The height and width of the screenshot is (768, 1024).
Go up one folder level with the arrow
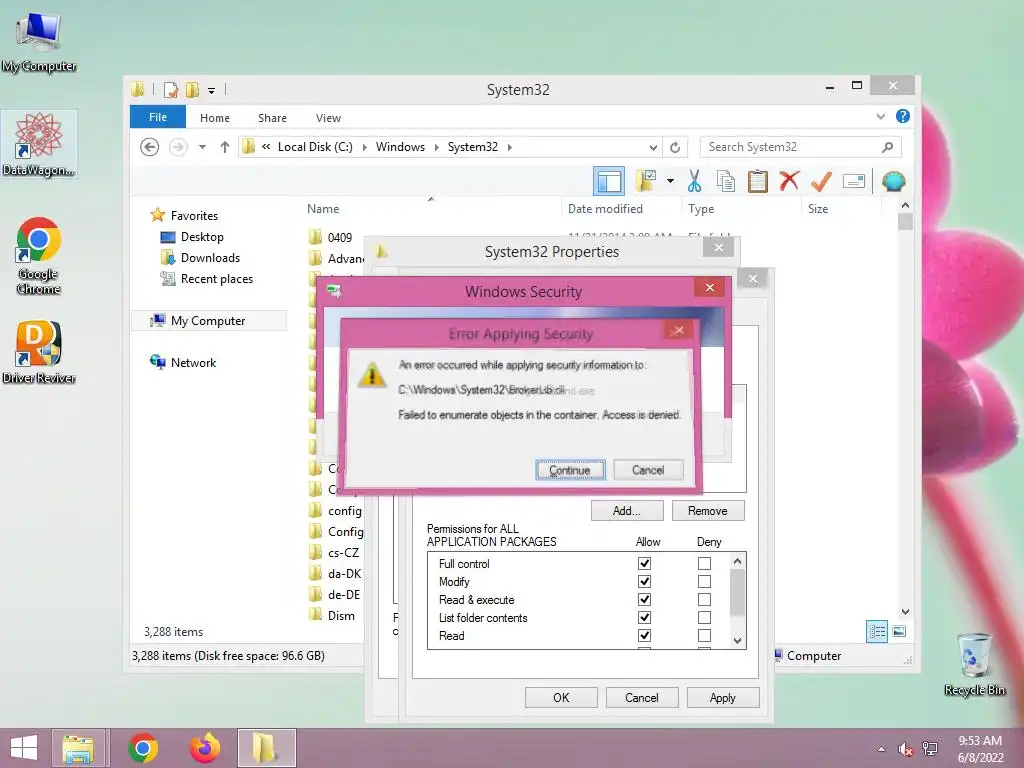[225, 147]
